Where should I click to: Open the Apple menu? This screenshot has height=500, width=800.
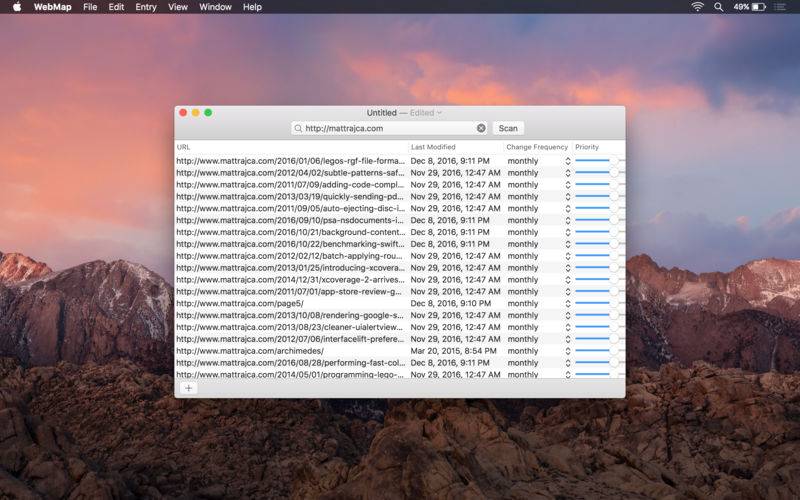click(x=17, y=7)
